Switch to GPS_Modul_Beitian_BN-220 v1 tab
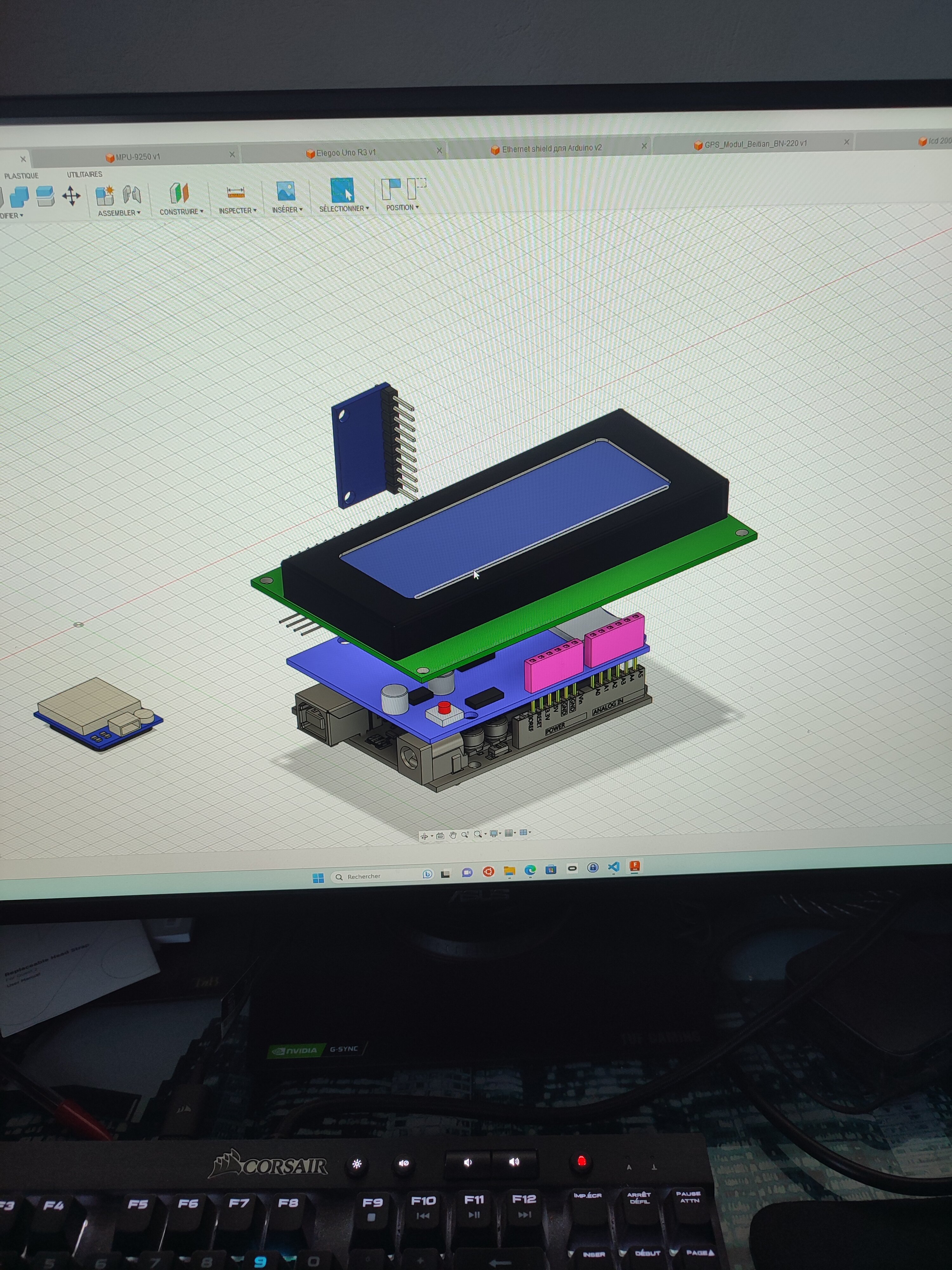Viewport: 952px width, 1270px height. [755, 144]
